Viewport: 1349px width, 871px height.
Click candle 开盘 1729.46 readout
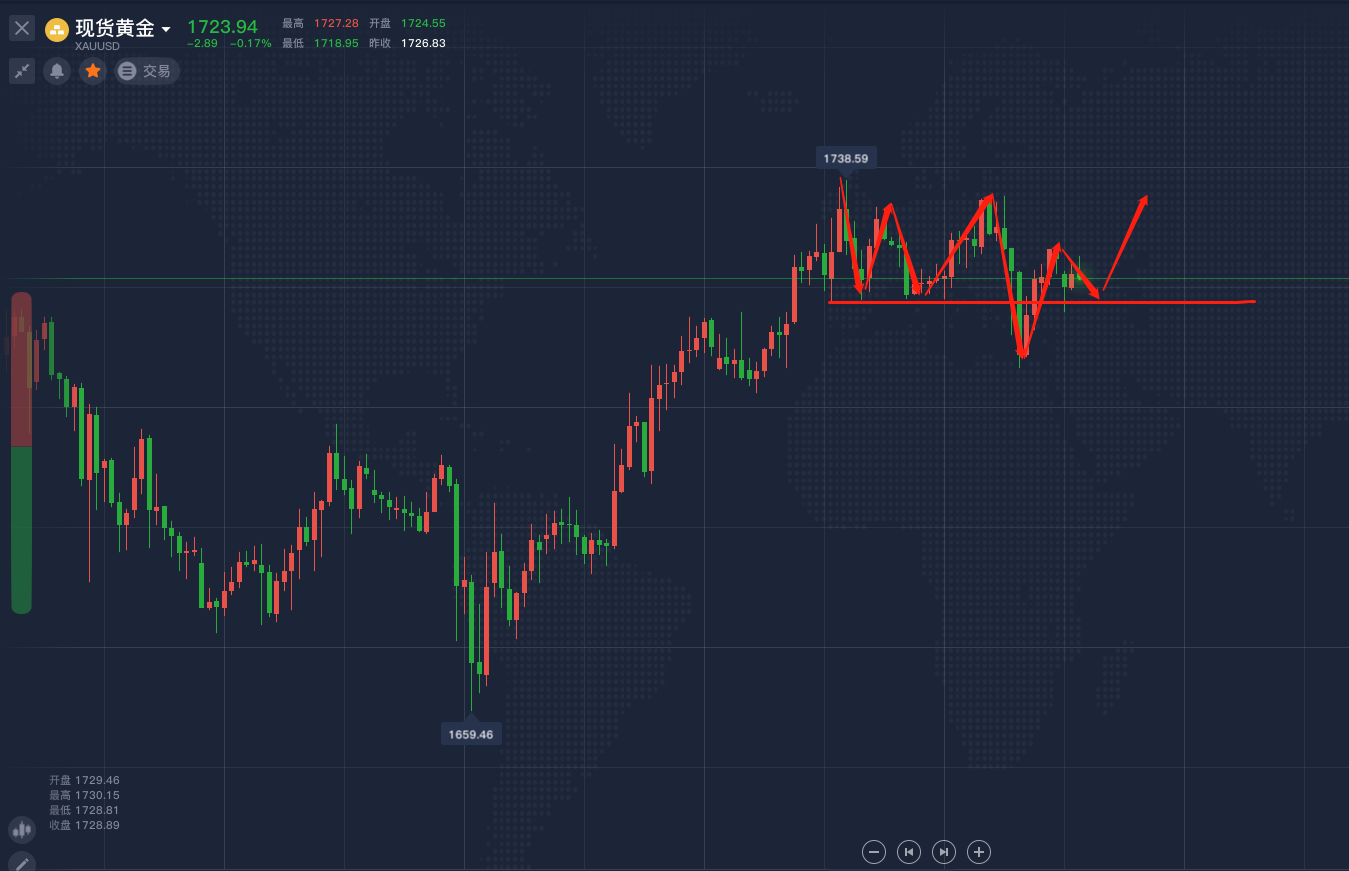tap(84, 780)
